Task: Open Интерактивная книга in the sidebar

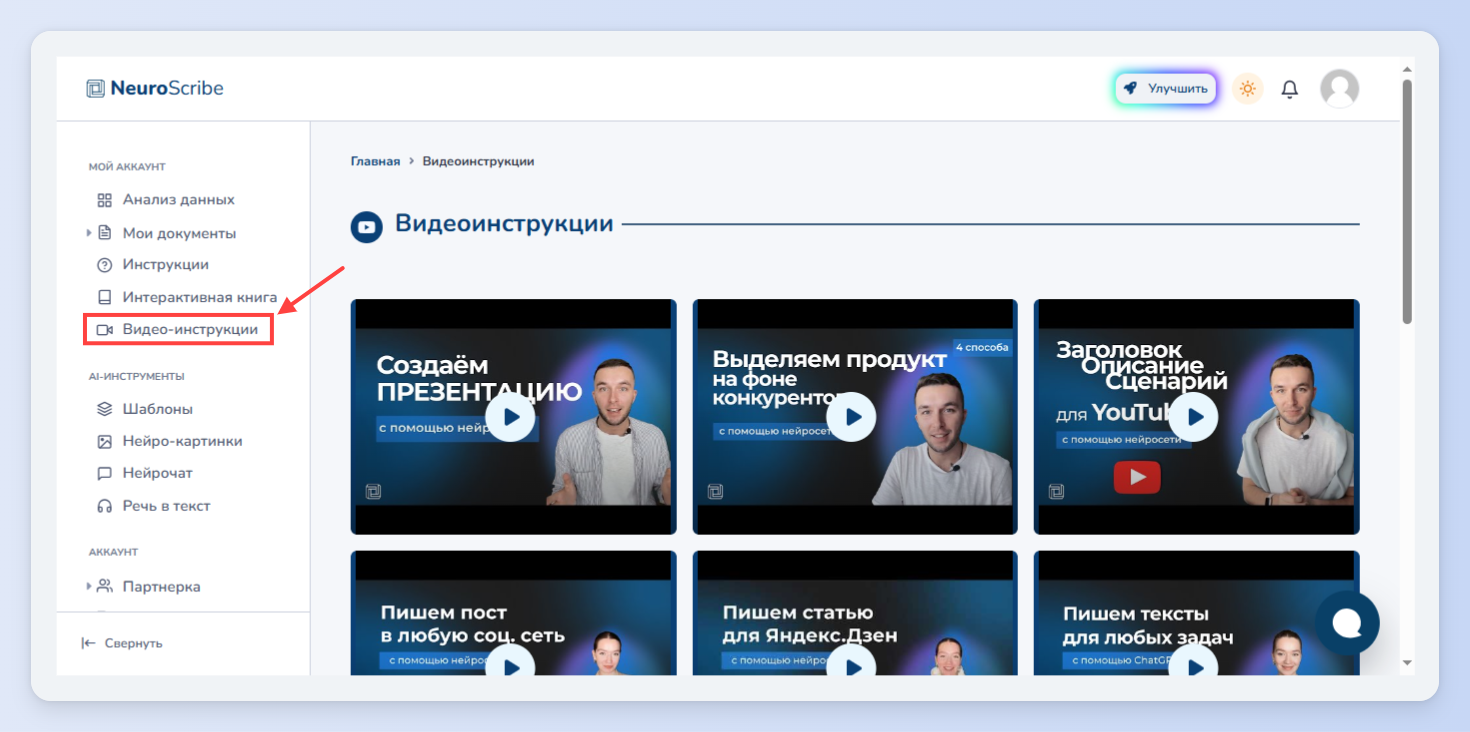Action: click(199, 297)
